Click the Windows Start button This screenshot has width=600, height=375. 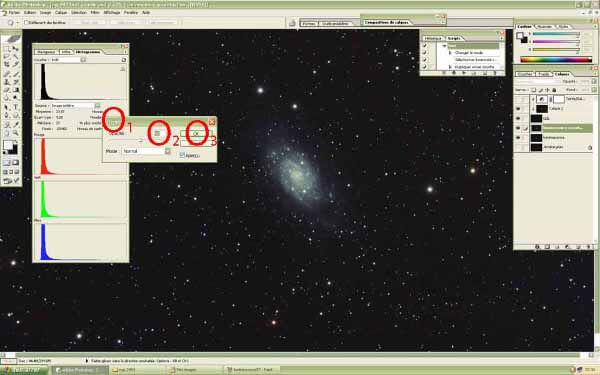(24, 370)
